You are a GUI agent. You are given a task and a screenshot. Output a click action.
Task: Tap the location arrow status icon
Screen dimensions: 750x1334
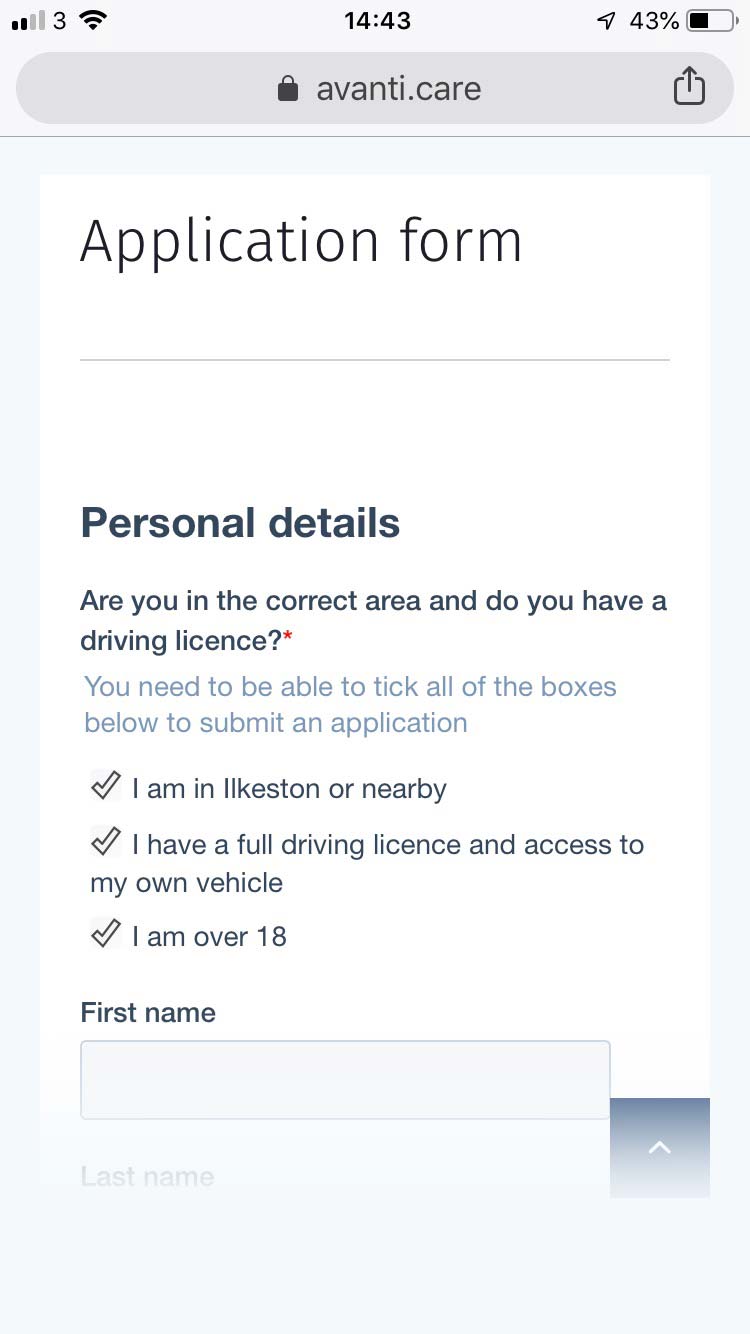[x=606, y=20]
